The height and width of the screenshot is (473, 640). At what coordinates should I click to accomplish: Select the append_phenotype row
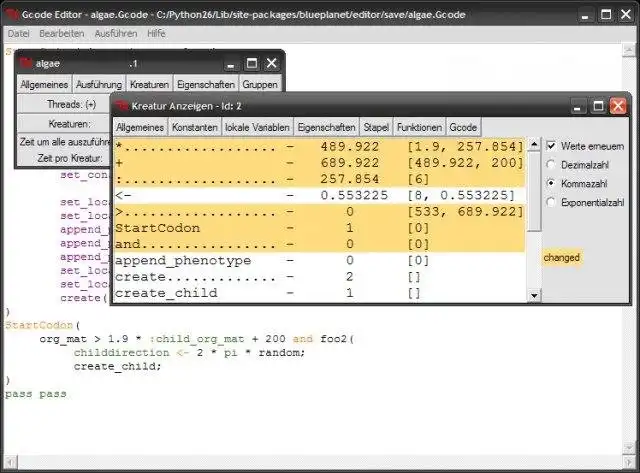[320, 261]
